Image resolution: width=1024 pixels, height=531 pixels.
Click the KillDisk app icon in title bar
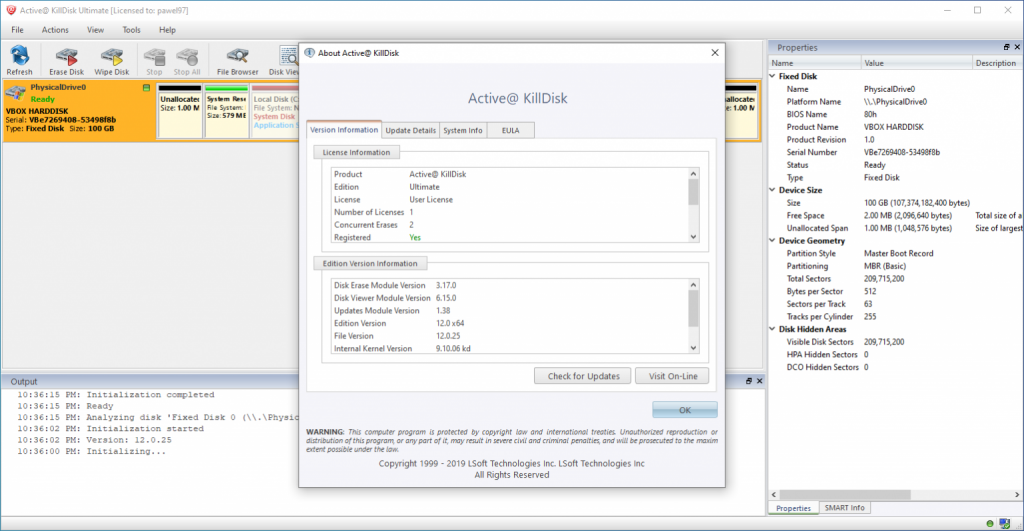tap(10, 10)
